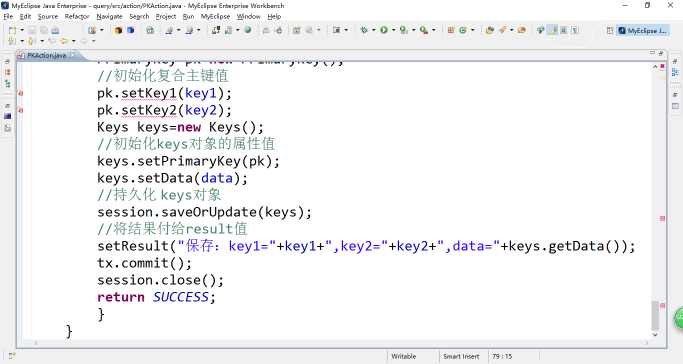The height and width of the screenshot is (364, 683).
Task: Expand the Debug dropdown arrow
Action: [x=373, y=30]
